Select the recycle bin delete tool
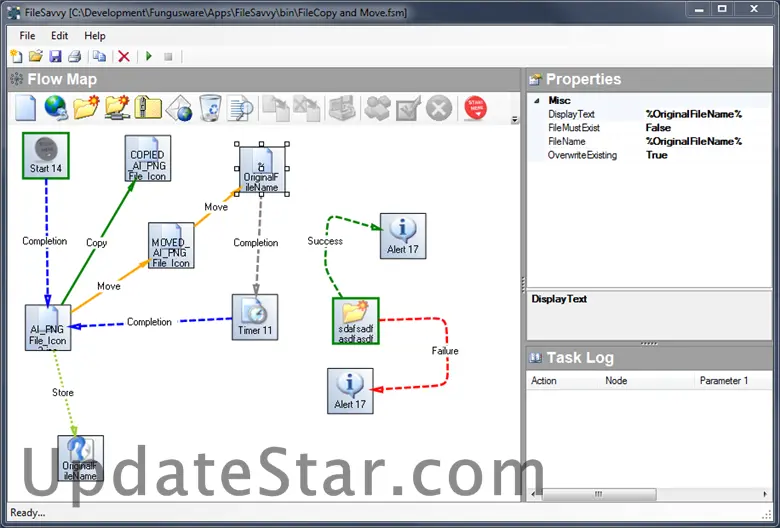Viewport: 780px width, 528px height. (210, 107)
